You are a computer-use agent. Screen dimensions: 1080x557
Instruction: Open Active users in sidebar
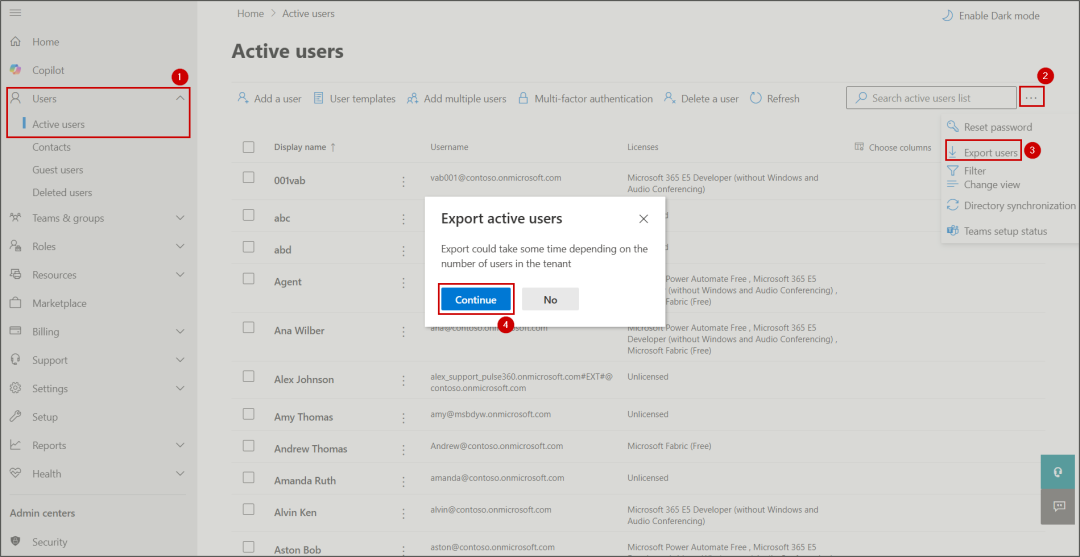(x=59, y=125)
